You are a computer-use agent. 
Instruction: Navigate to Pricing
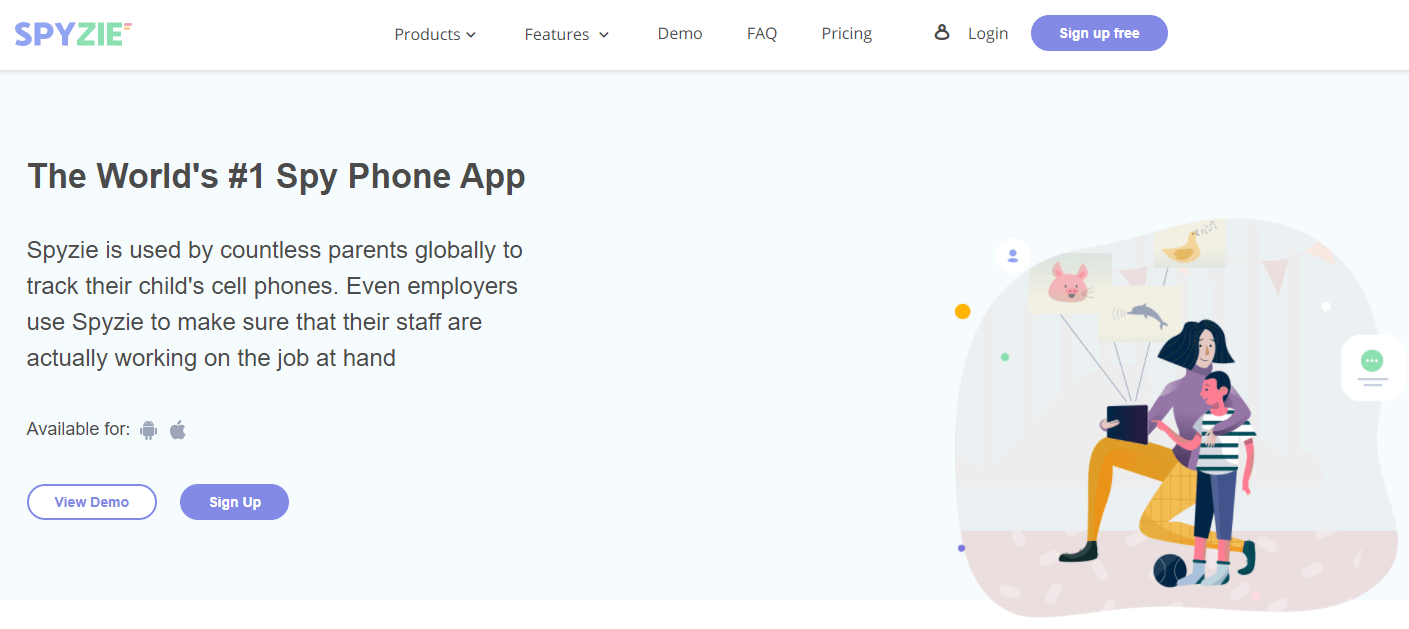(847, 34)
